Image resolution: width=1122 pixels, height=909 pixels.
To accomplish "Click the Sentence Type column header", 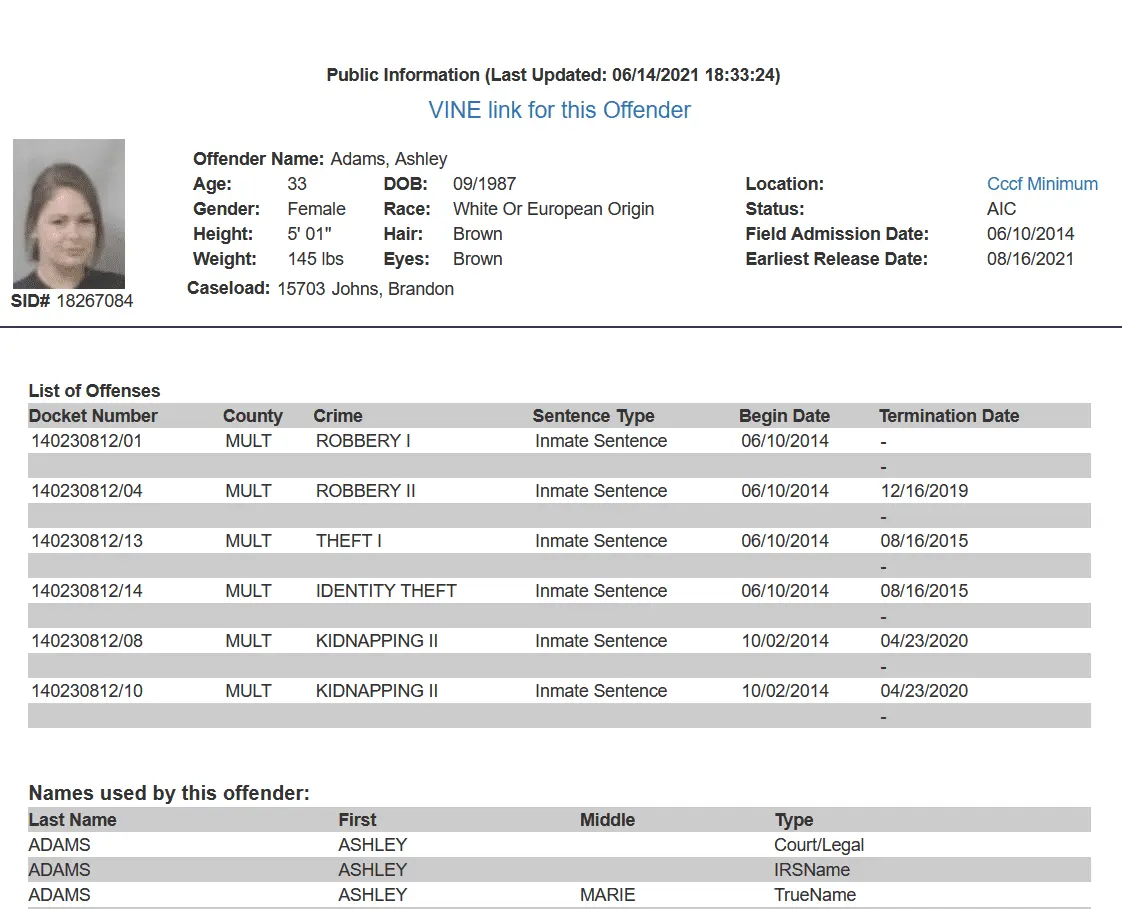I will (x=593, y=416).
